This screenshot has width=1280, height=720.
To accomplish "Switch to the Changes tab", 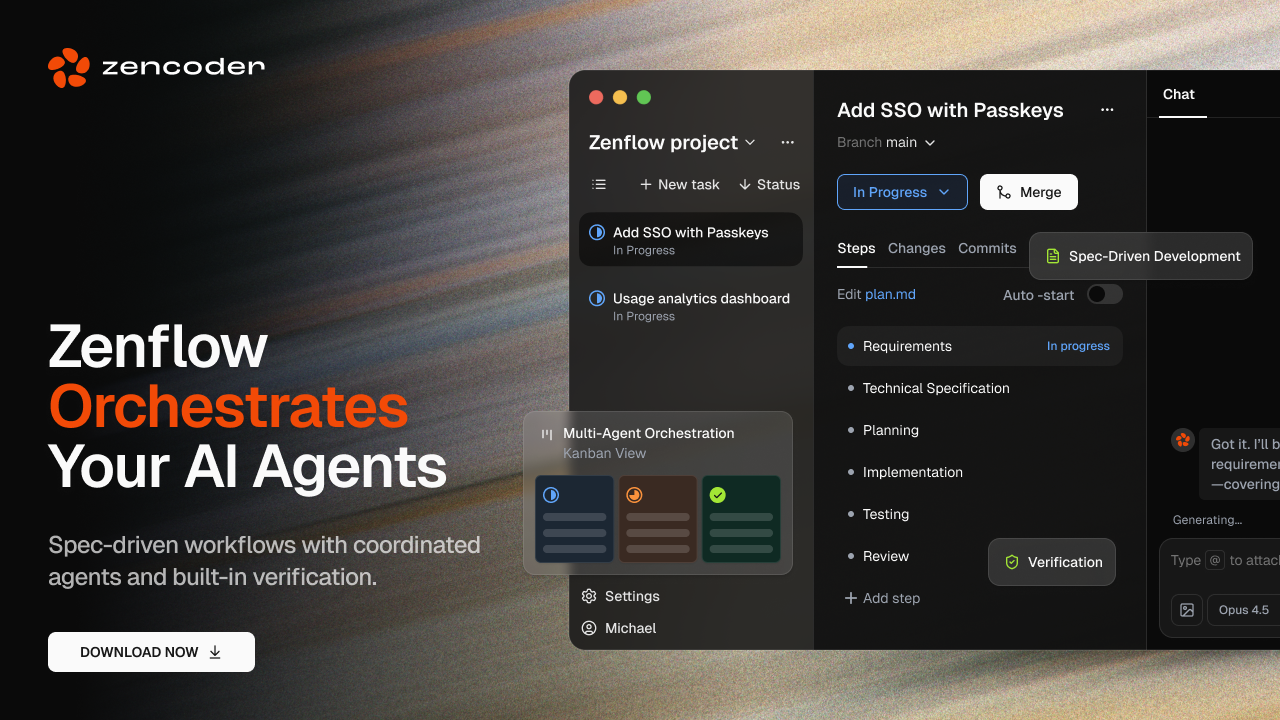I will 917,249.
